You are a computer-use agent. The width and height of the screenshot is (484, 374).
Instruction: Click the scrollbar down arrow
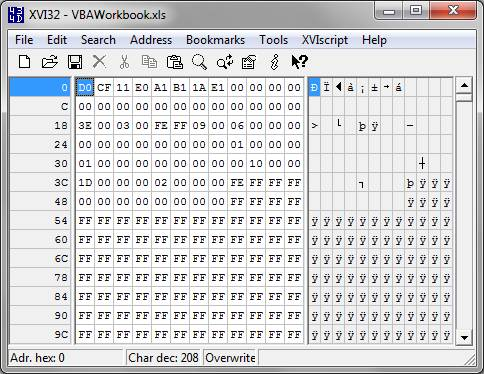coord(464,337)
